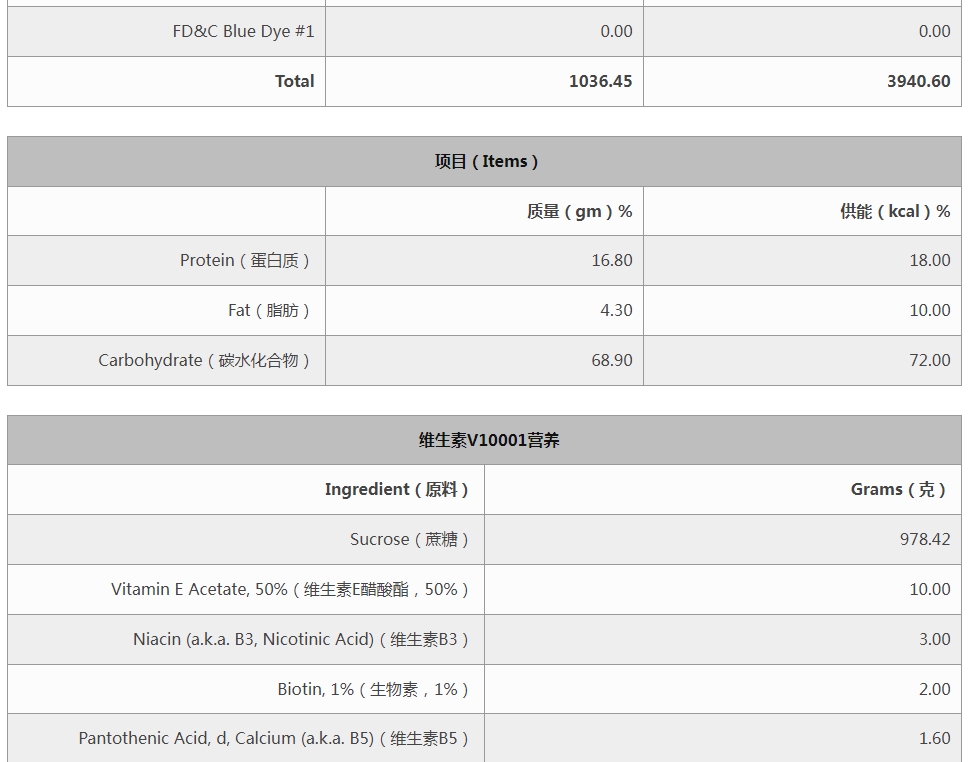Select the Carbohydrate (碳水化合物) row label

click(206, 360)
